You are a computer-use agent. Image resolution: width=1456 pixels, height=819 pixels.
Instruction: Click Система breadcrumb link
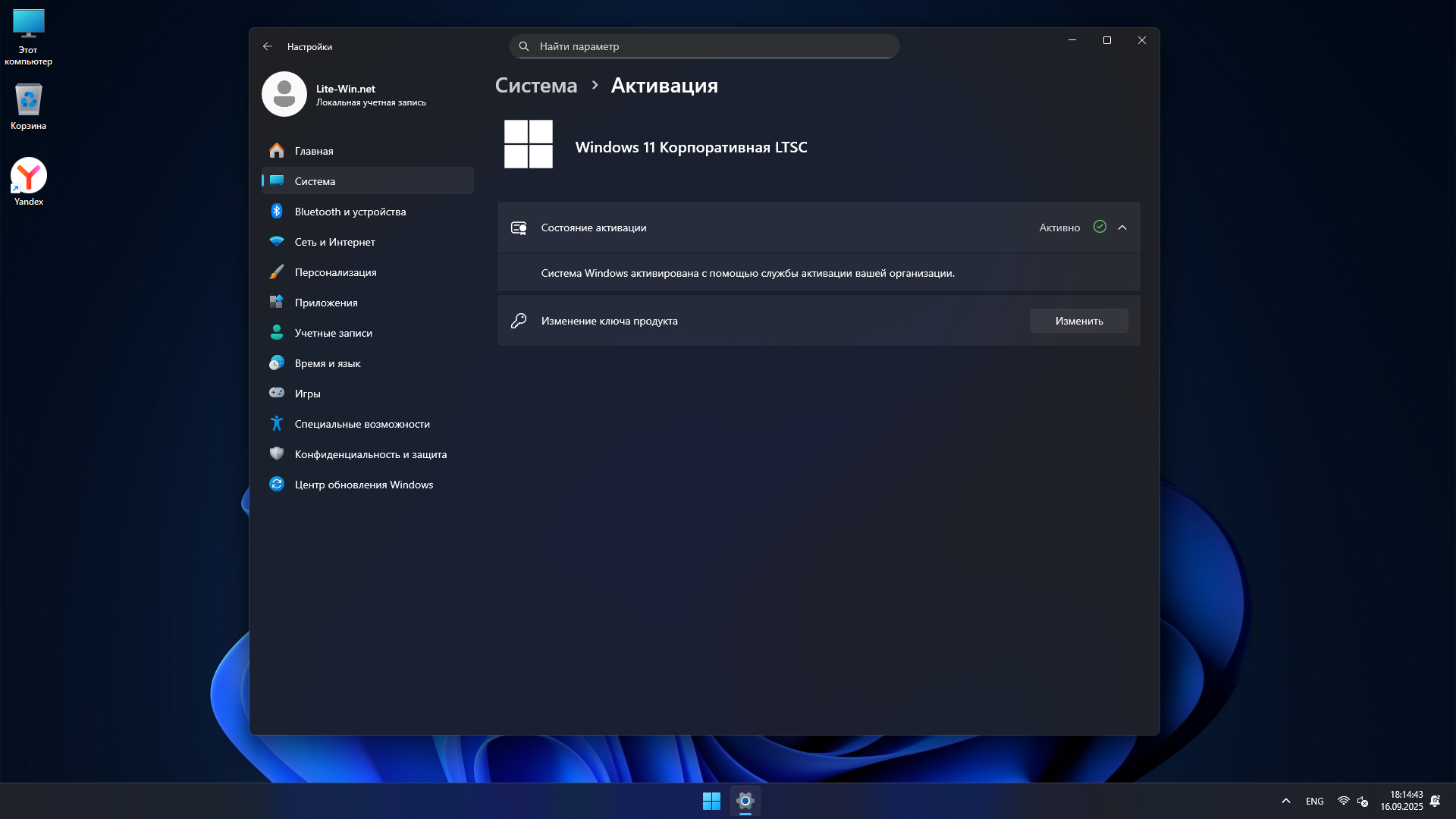pyautogui.click(x=536, y=86)
